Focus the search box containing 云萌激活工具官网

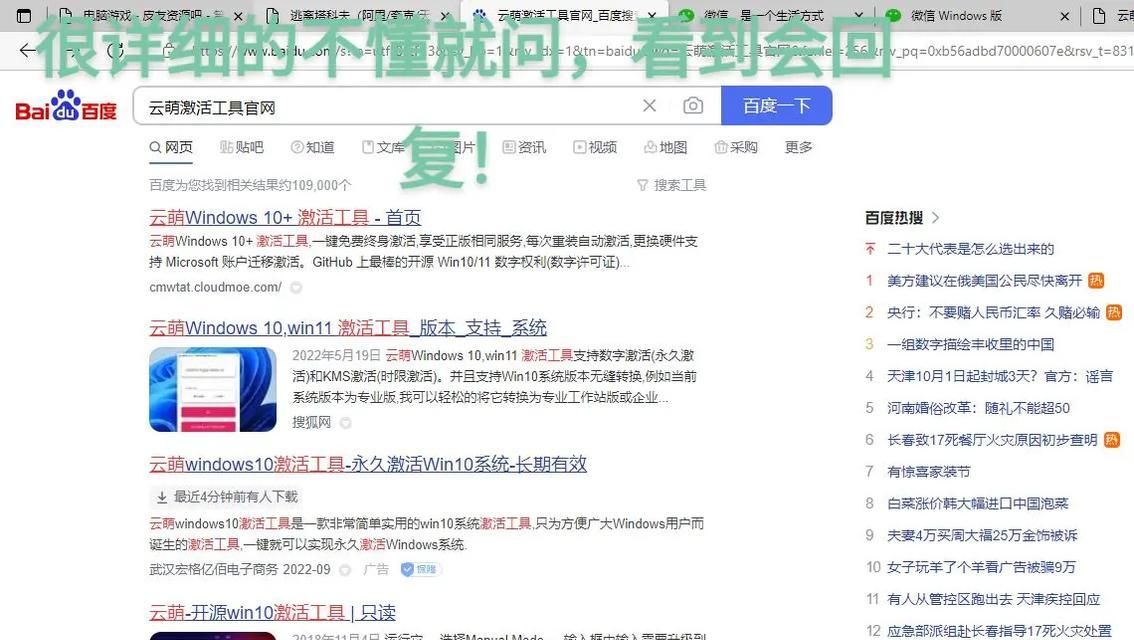[x=391, y=106]
